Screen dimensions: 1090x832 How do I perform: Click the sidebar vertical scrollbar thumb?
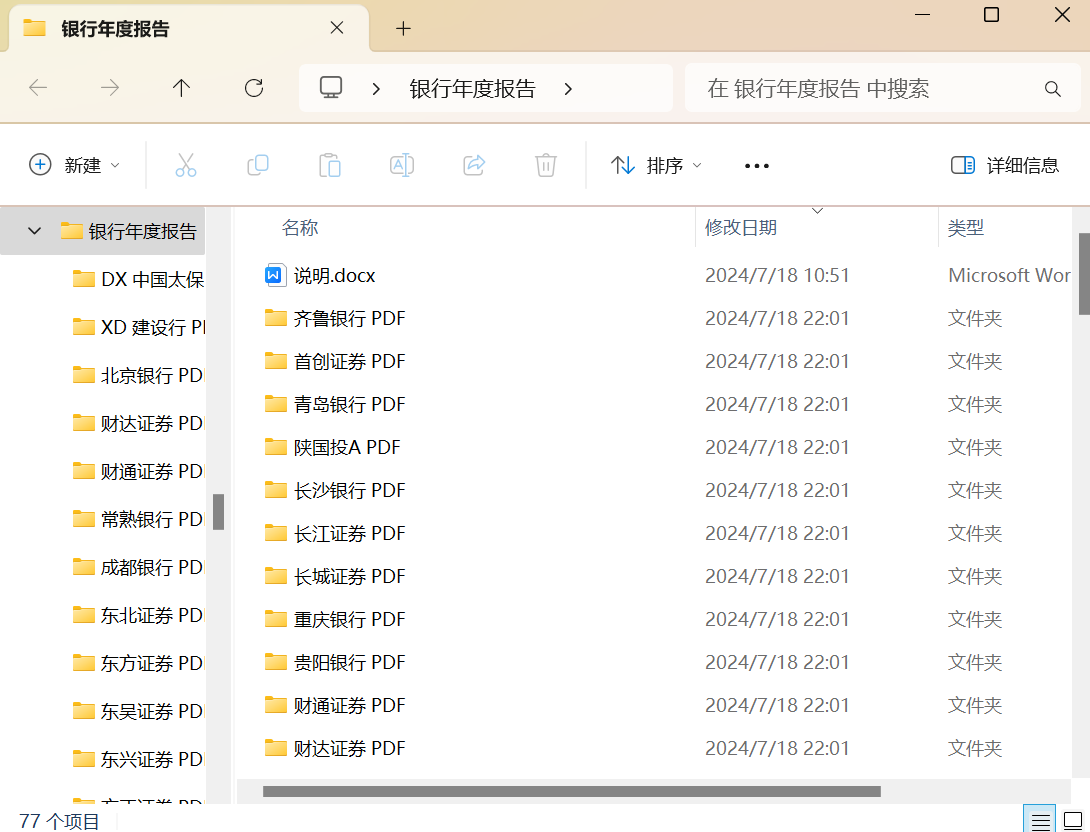coord(218,512)
